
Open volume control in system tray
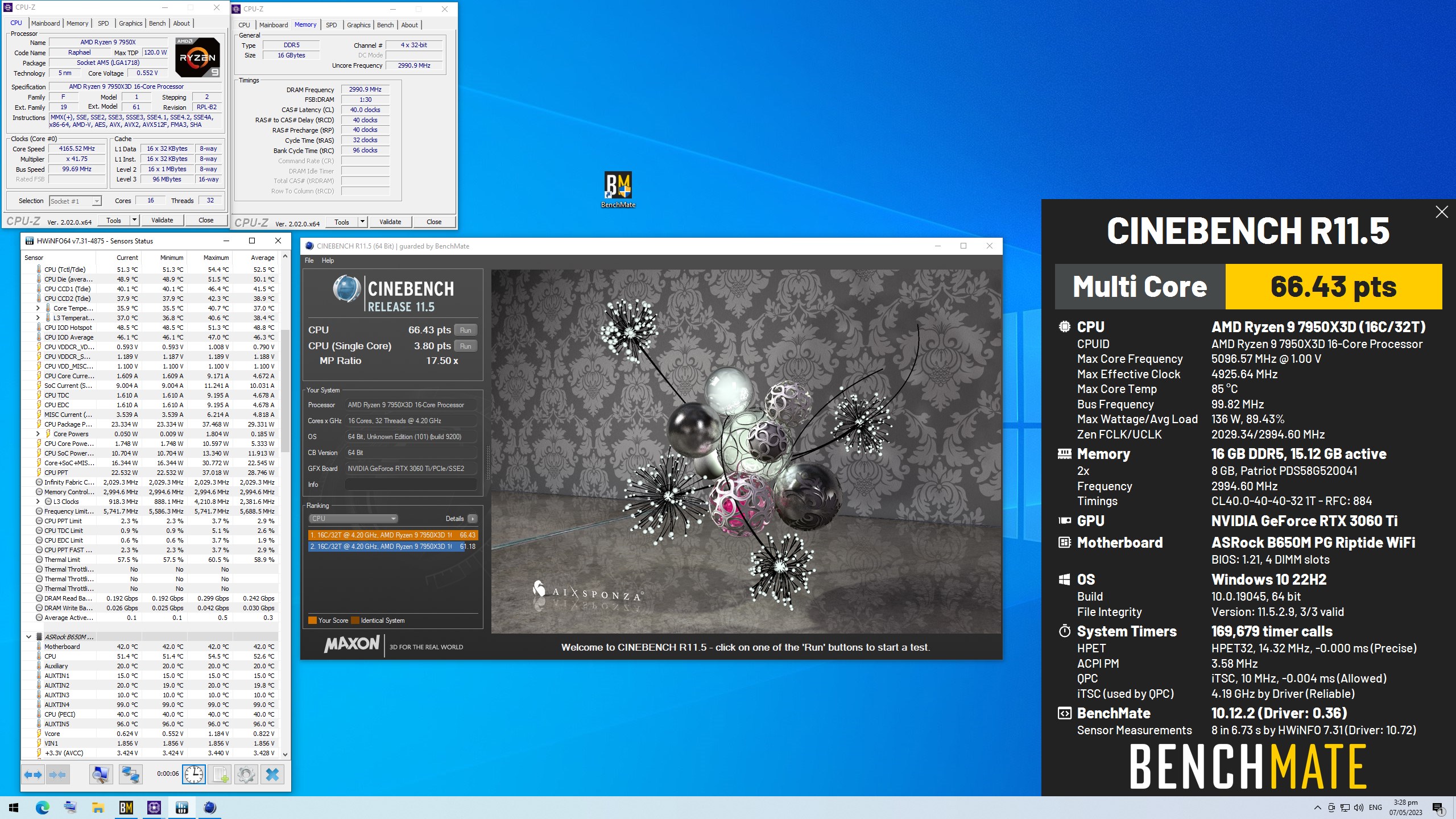pyautogui.click(x=1359, y=808)
